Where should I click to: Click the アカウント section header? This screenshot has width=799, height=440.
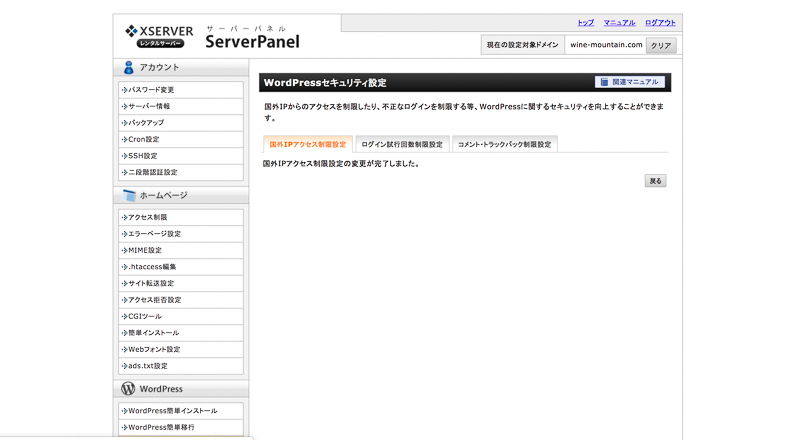pos(181,67)
